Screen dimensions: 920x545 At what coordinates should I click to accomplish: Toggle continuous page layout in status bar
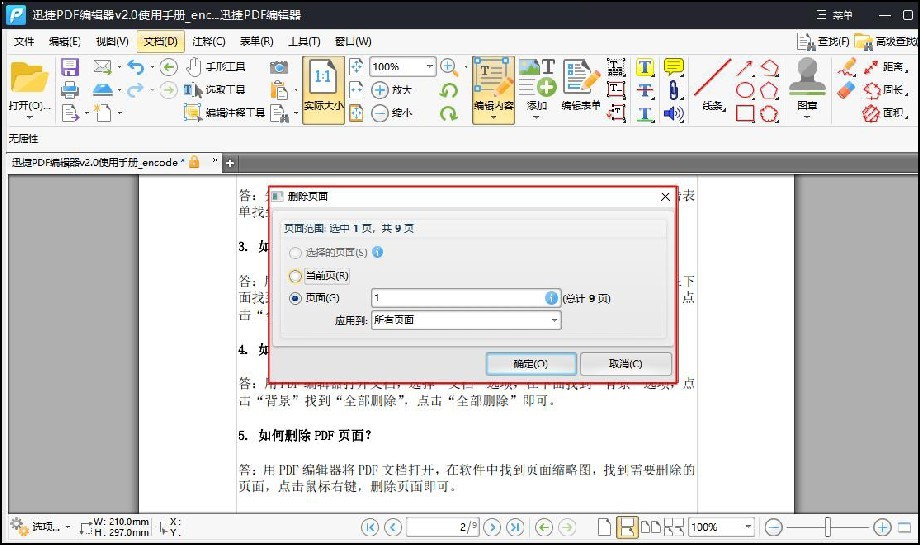click(x=627, y=527)
